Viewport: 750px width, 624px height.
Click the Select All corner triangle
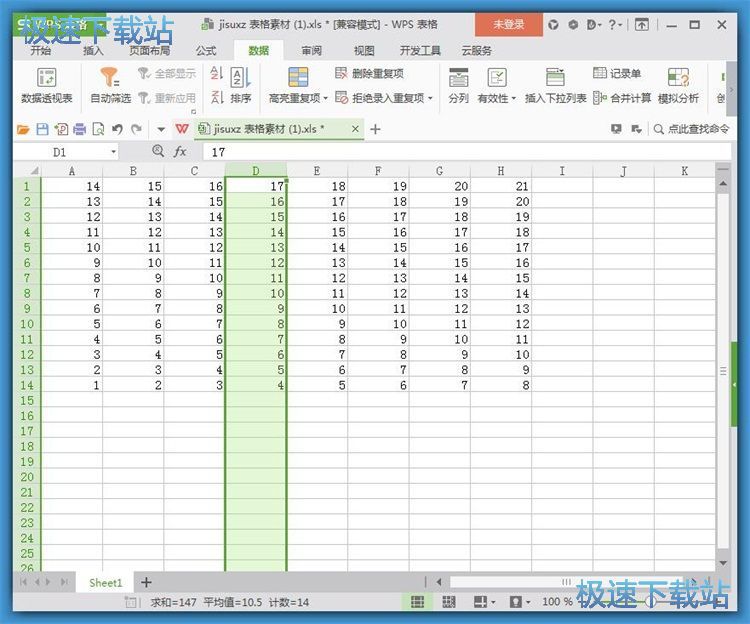[x=34, y=171]
